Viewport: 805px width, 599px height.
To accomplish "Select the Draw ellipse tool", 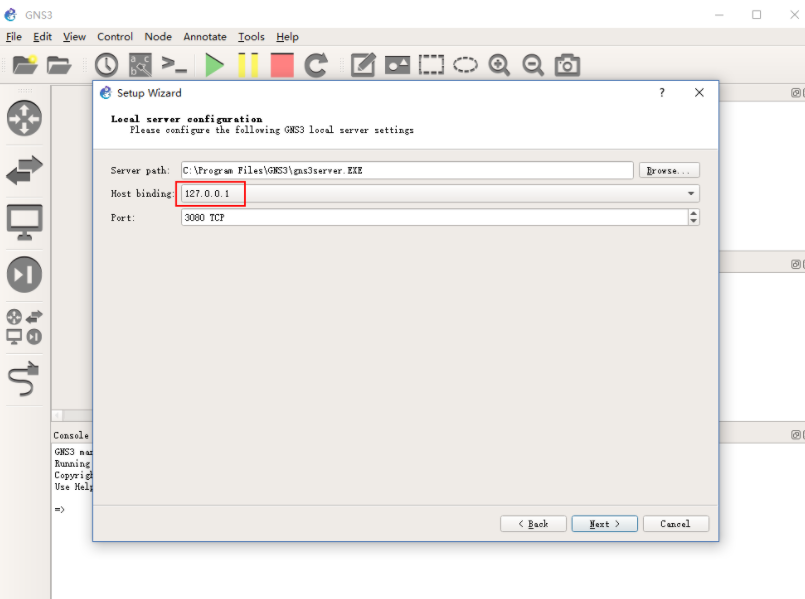I will click(x=465, y=65).
